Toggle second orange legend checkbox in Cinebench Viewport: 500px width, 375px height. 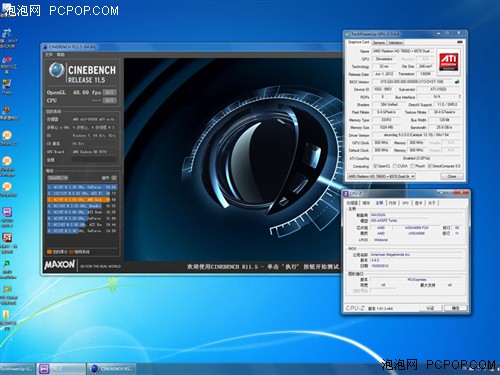(71, 252)
